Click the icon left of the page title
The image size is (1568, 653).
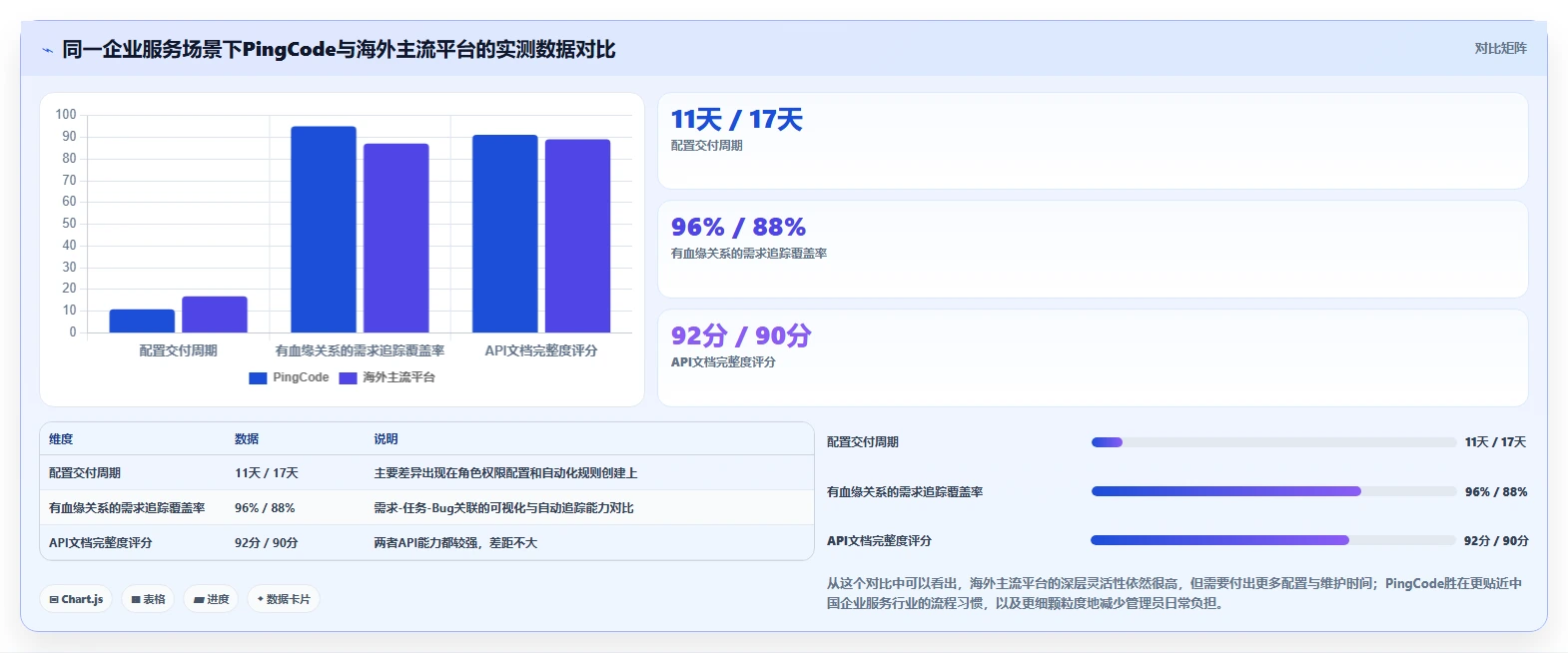click(x=47, y=50)
